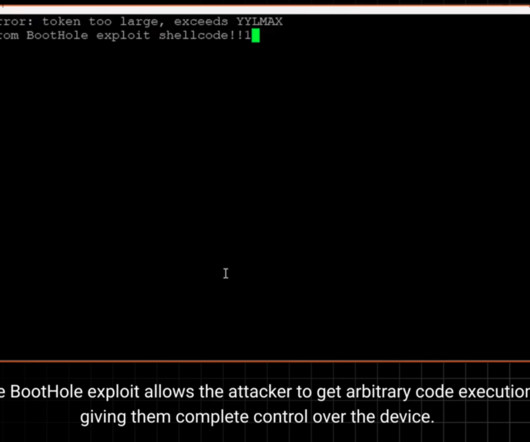Click the orange divider line below terminal

click(x=265, y=361)
